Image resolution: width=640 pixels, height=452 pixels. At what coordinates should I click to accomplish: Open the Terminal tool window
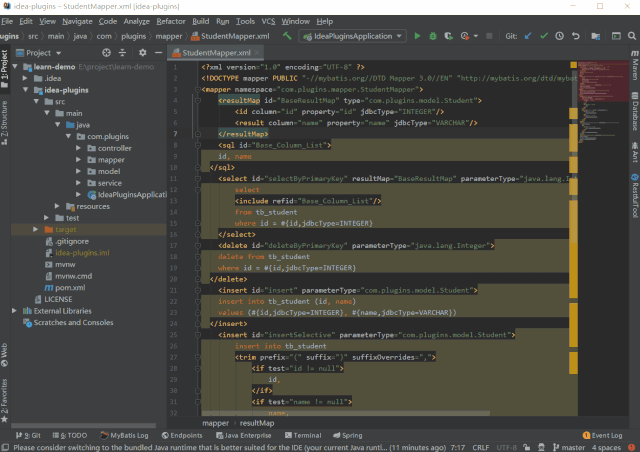tap(302, 436)
